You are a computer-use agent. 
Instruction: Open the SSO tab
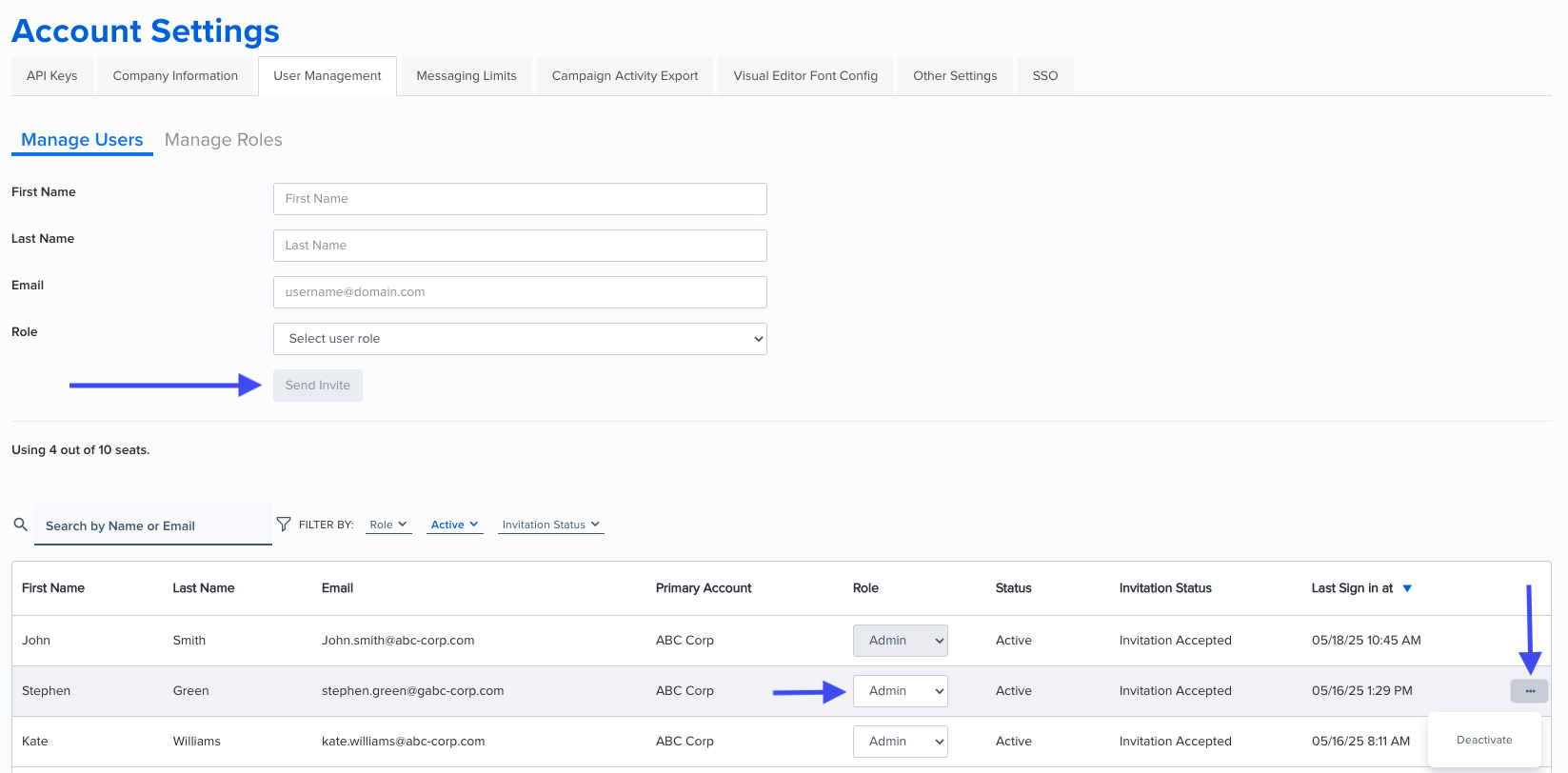(x=1045, y=76)
